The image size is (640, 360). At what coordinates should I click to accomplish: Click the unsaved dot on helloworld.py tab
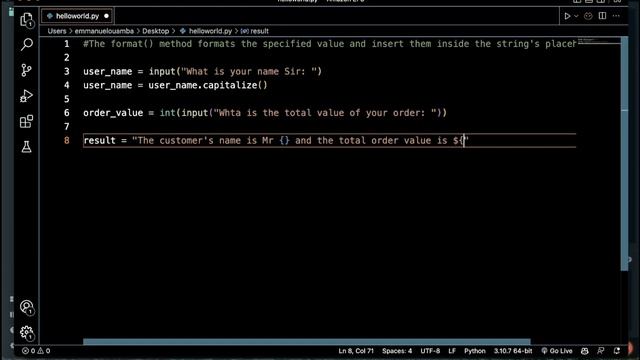[x=107, y=16]
